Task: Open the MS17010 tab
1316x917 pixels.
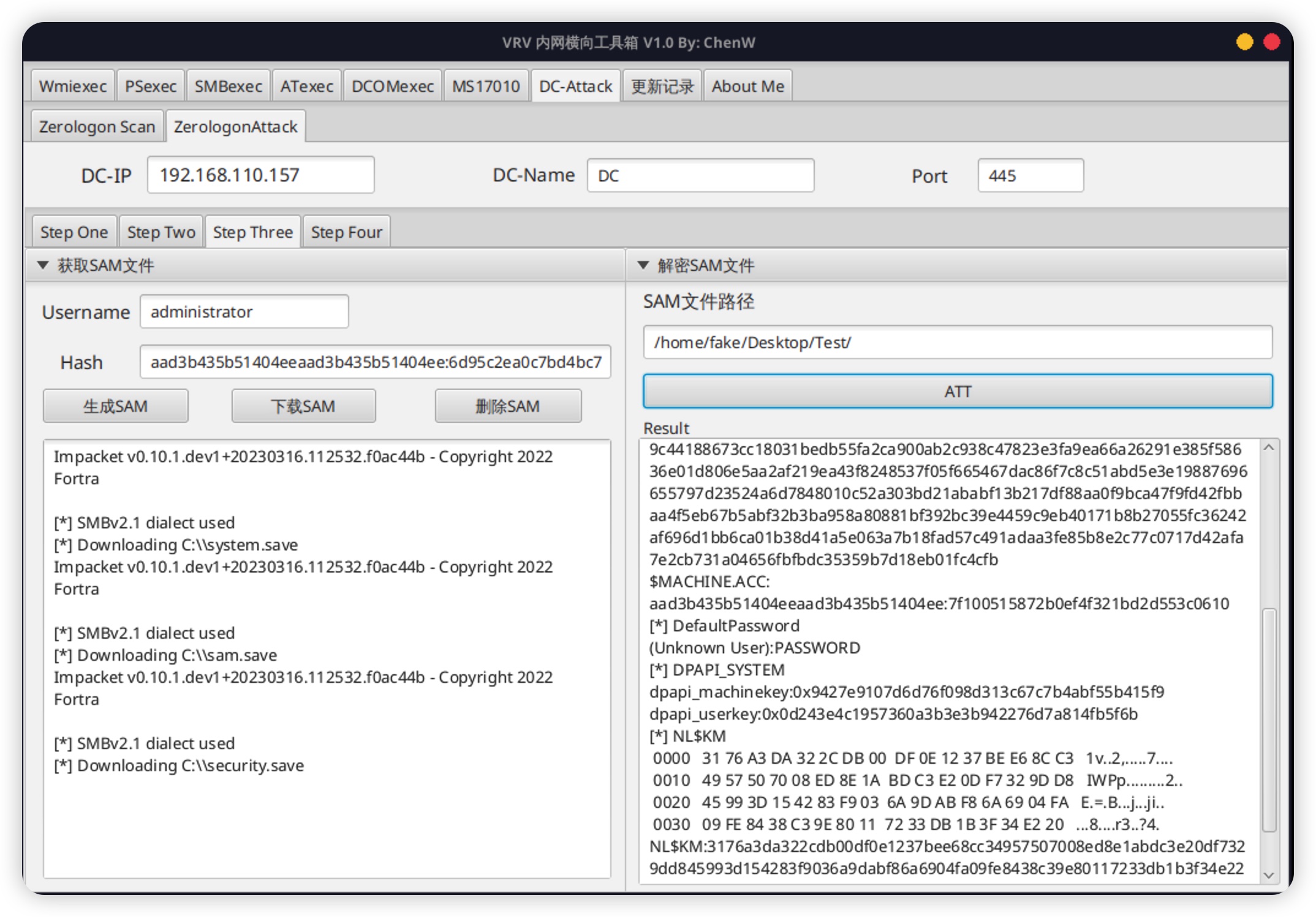Action: [x=485, y=86]
